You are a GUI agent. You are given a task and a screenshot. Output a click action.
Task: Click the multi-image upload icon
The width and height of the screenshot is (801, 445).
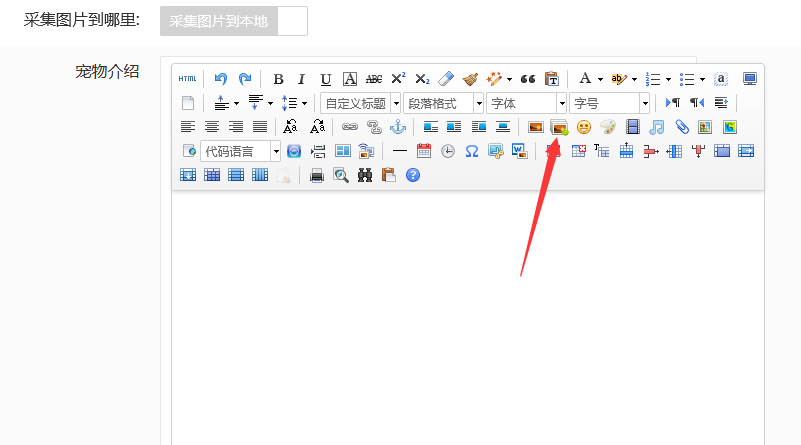pyautogui.click(x=559, y=127)
